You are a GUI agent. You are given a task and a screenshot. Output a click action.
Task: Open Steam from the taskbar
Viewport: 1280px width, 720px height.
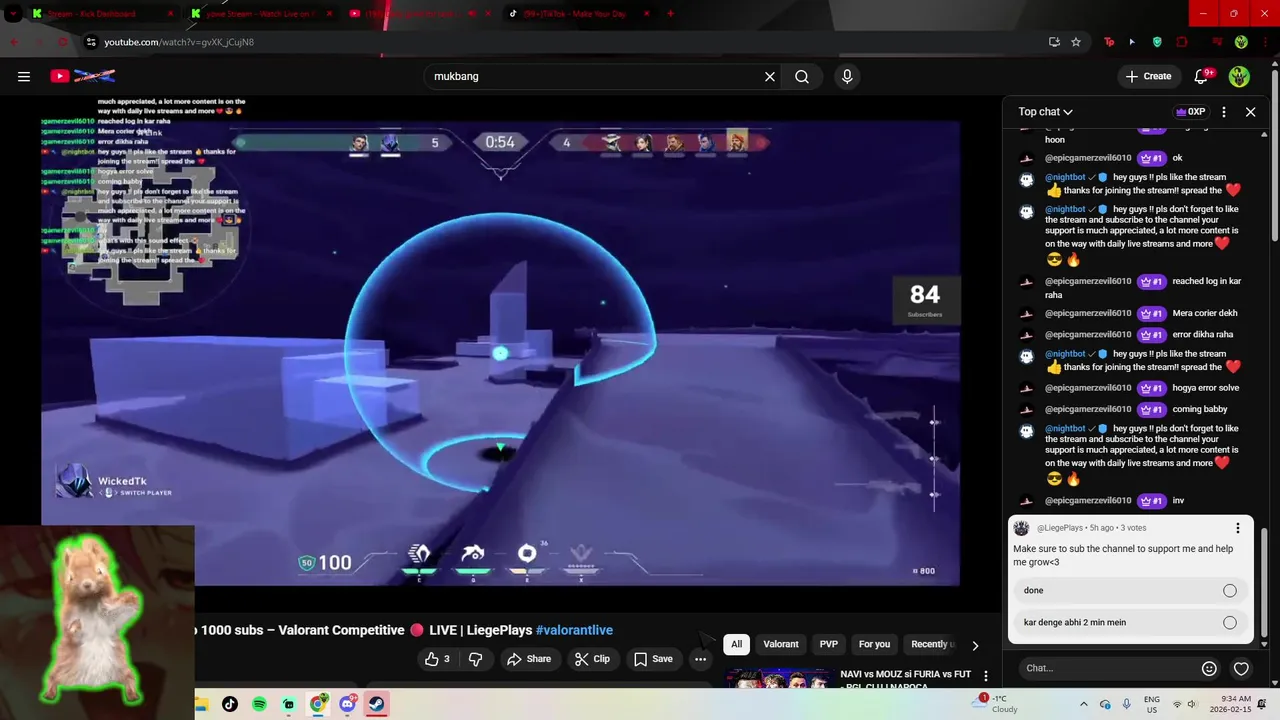(376, 704)
